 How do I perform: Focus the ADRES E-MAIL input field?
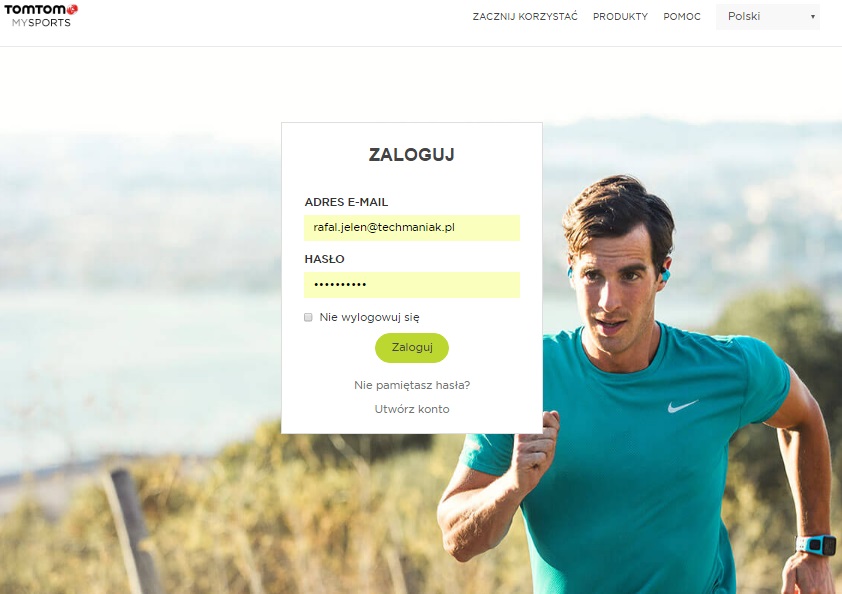(x=412, y=228)
